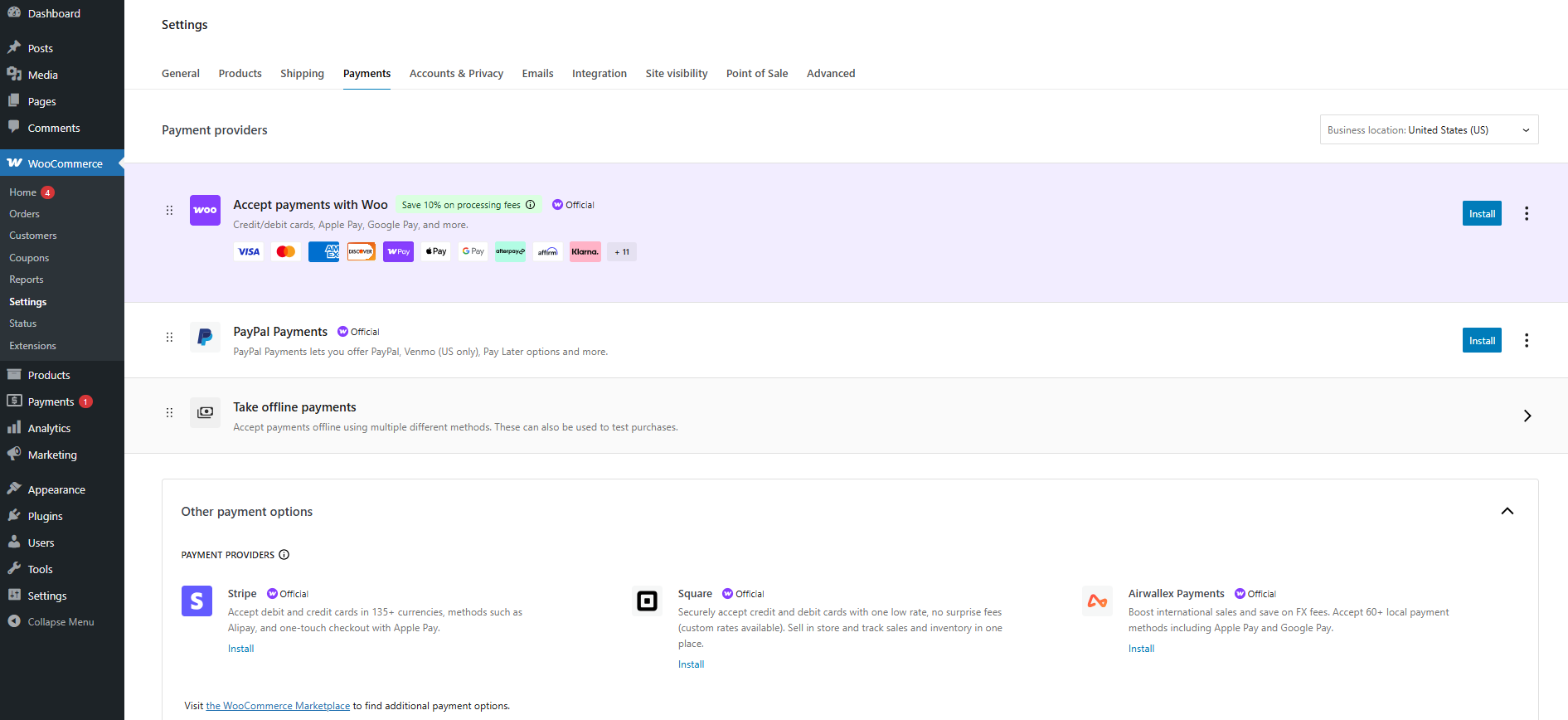The width and height of the screenshot is (1568, 720).
Task: Open the Dashboard menu icon
Action: (14, 12)
